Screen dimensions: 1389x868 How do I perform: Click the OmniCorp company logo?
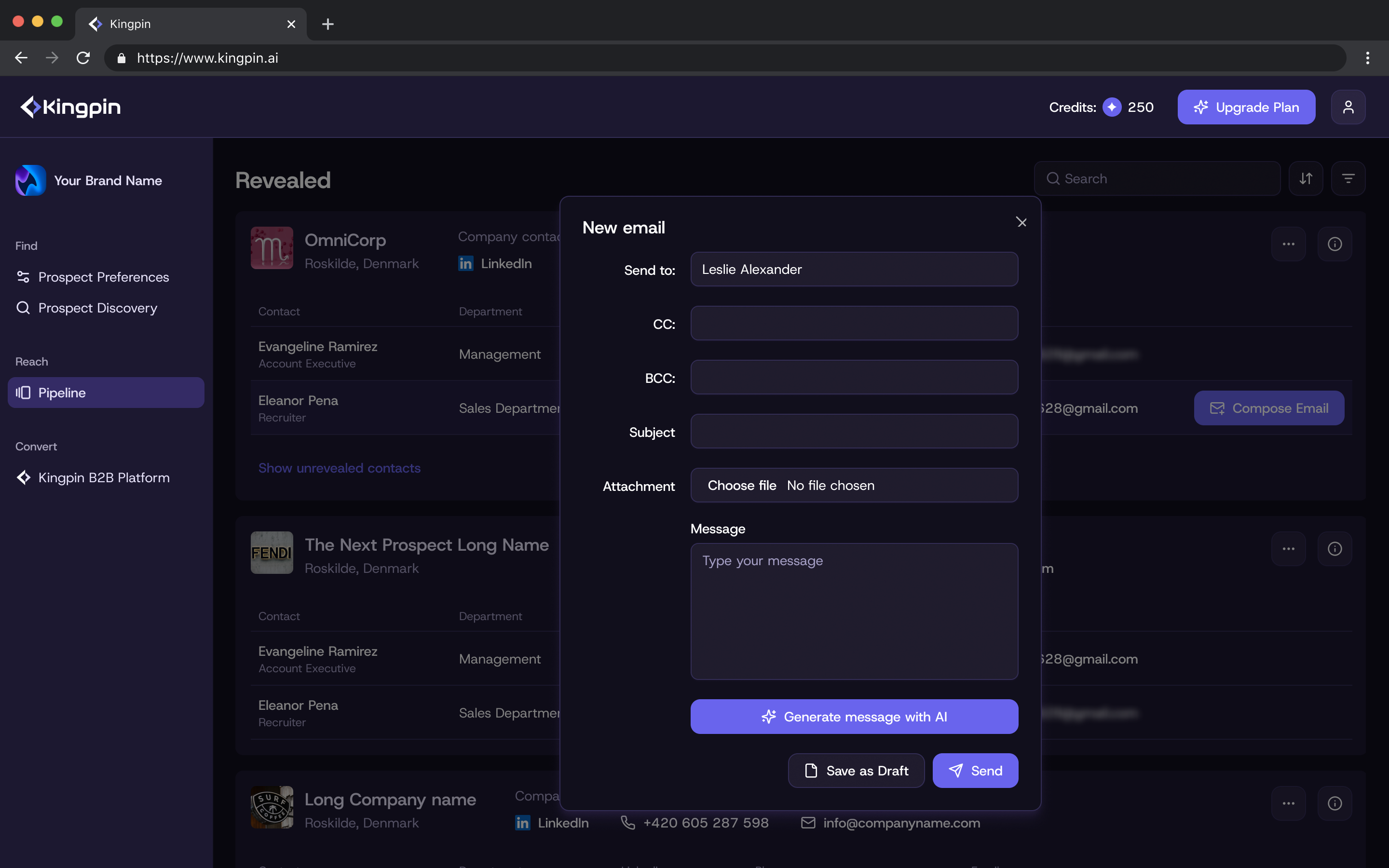(272, 248)
